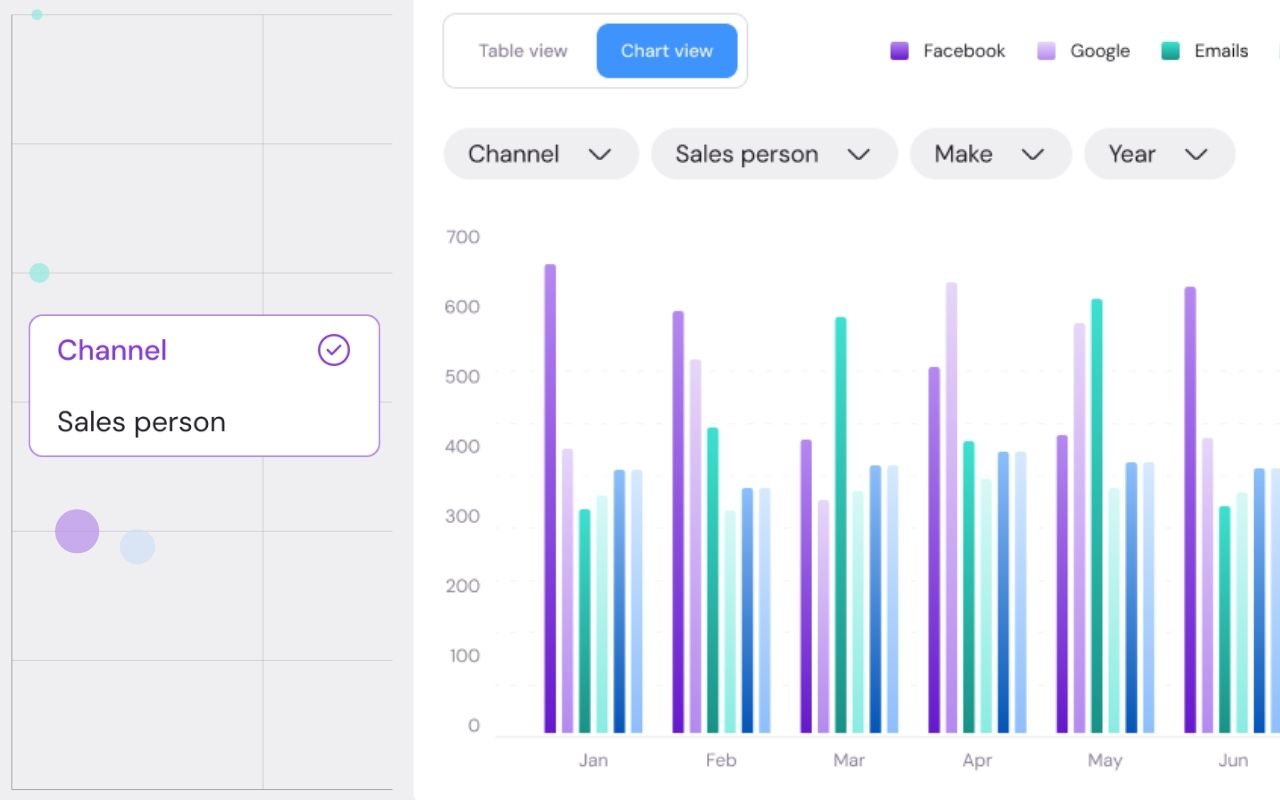This screenshot has height=800, width=1280.
Task: Switch to Table view
Action: 522,51
